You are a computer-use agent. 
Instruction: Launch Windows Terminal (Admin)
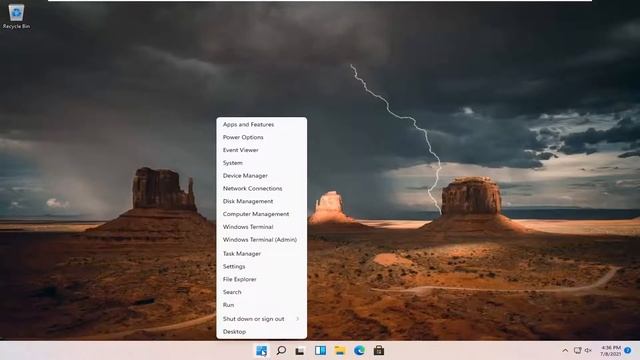pos(262,240)
